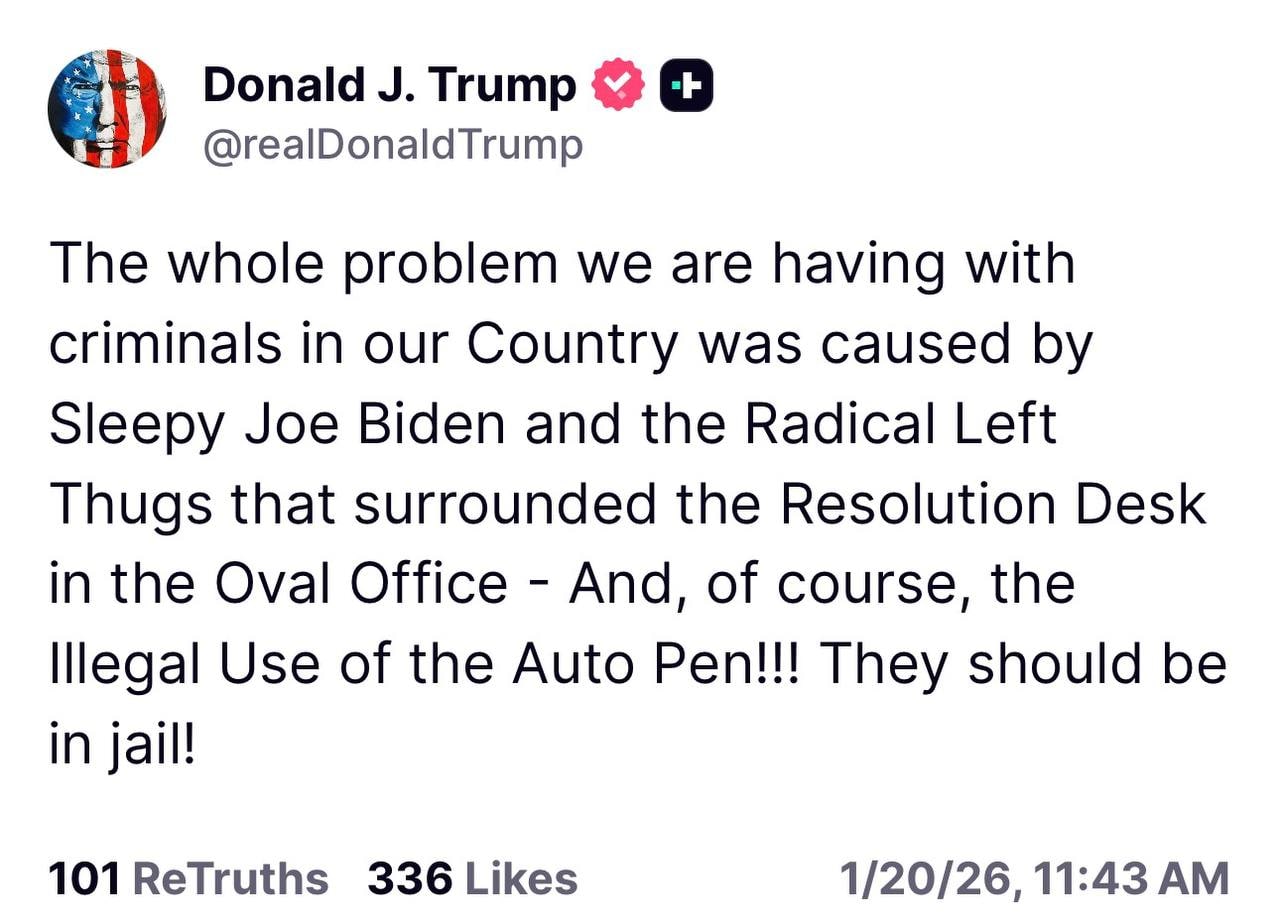Open the 1/20/26 date in timestamp
This screenshot has width=1280, height=922.
pos(923,879)
